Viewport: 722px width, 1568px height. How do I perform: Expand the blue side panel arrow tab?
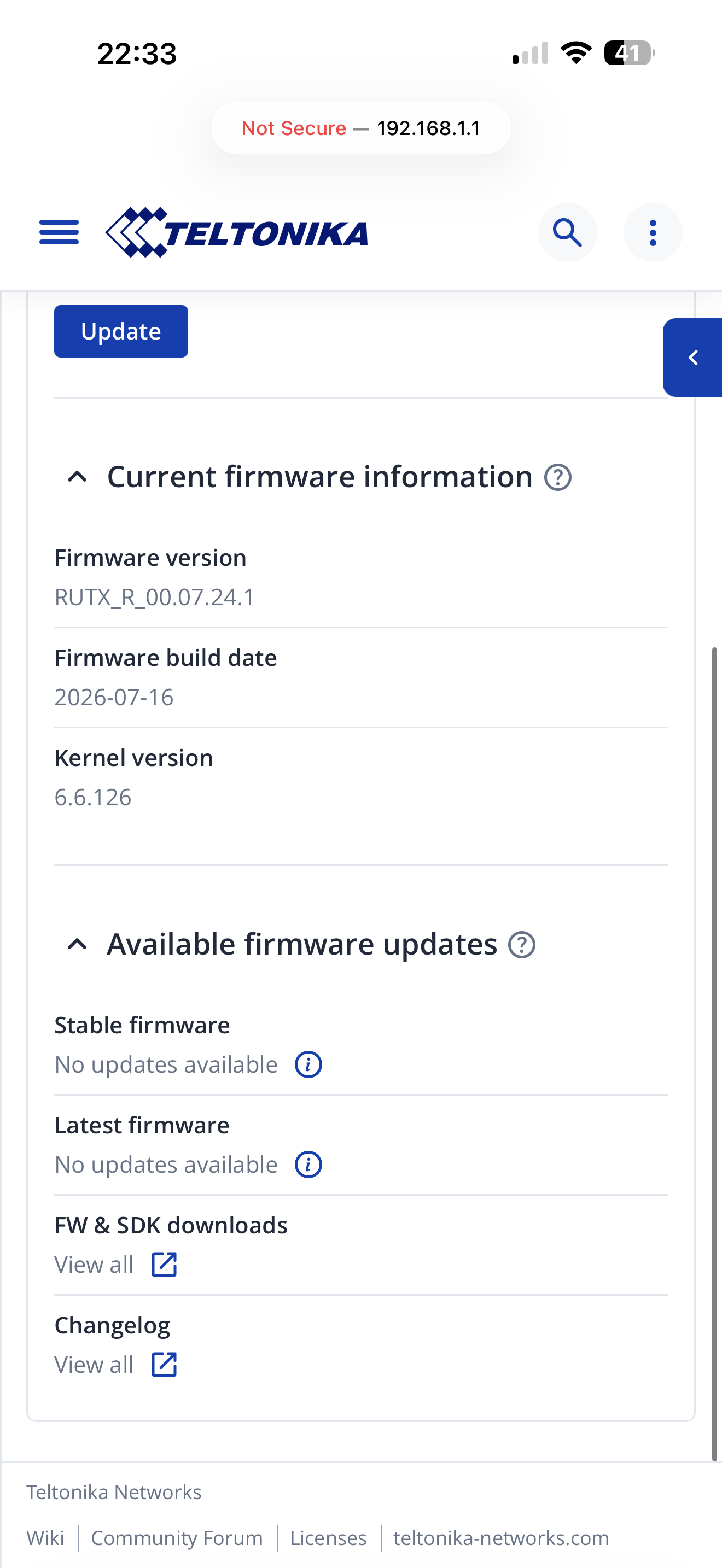693,358
